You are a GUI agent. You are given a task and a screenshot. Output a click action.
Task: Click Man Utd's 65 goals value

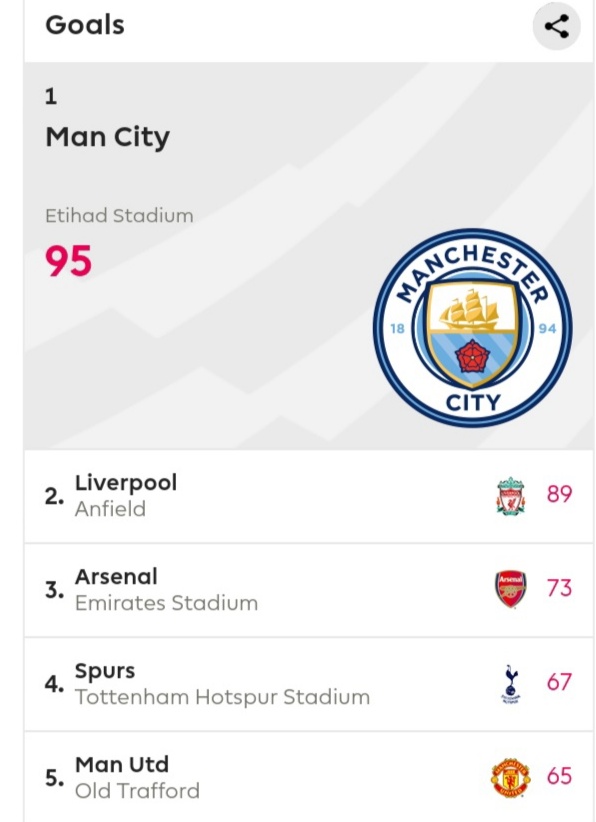(x=559, y=776)
